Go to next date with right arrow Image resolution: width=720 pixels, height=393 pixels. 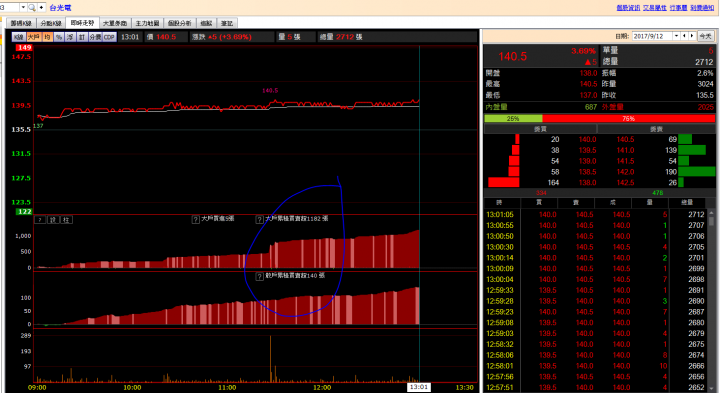point(692,36)
